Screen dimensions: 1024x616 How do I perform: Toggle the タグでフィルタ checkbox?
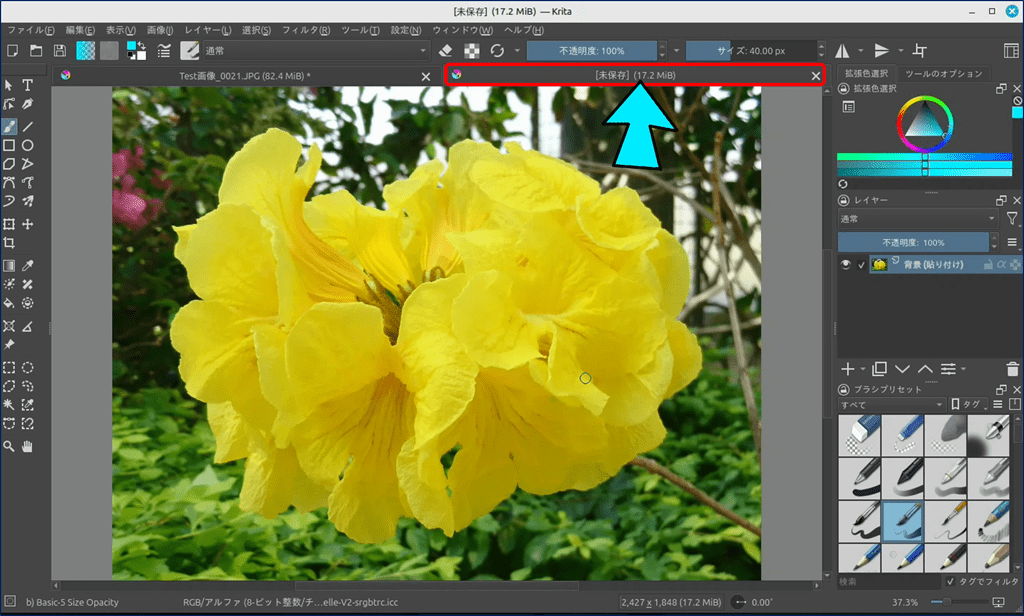pos(950,581)
